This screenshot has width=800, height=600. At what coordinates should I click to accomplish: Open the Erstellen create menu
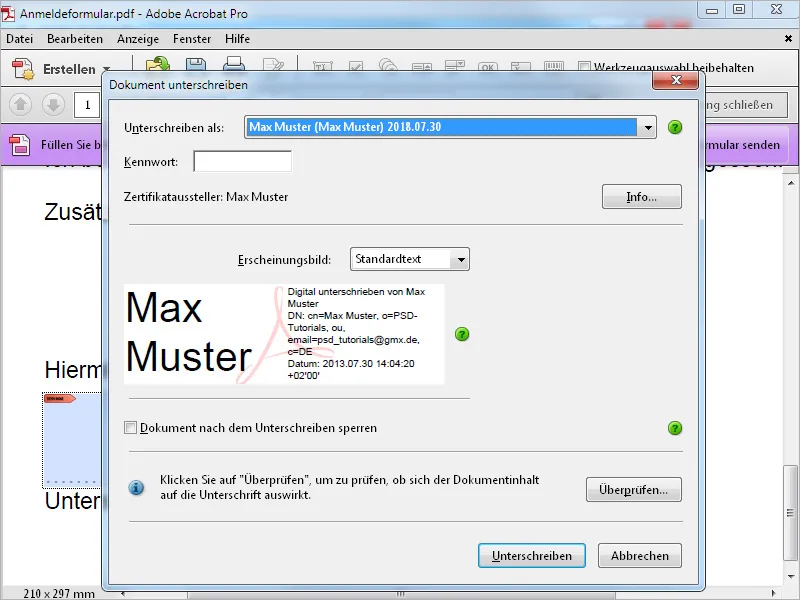point(62,69)
